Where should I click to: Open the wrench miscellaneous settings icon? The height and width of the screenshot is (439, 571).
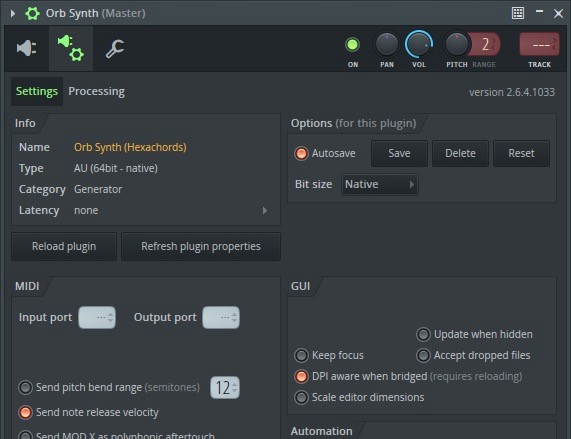coord(115,49)
